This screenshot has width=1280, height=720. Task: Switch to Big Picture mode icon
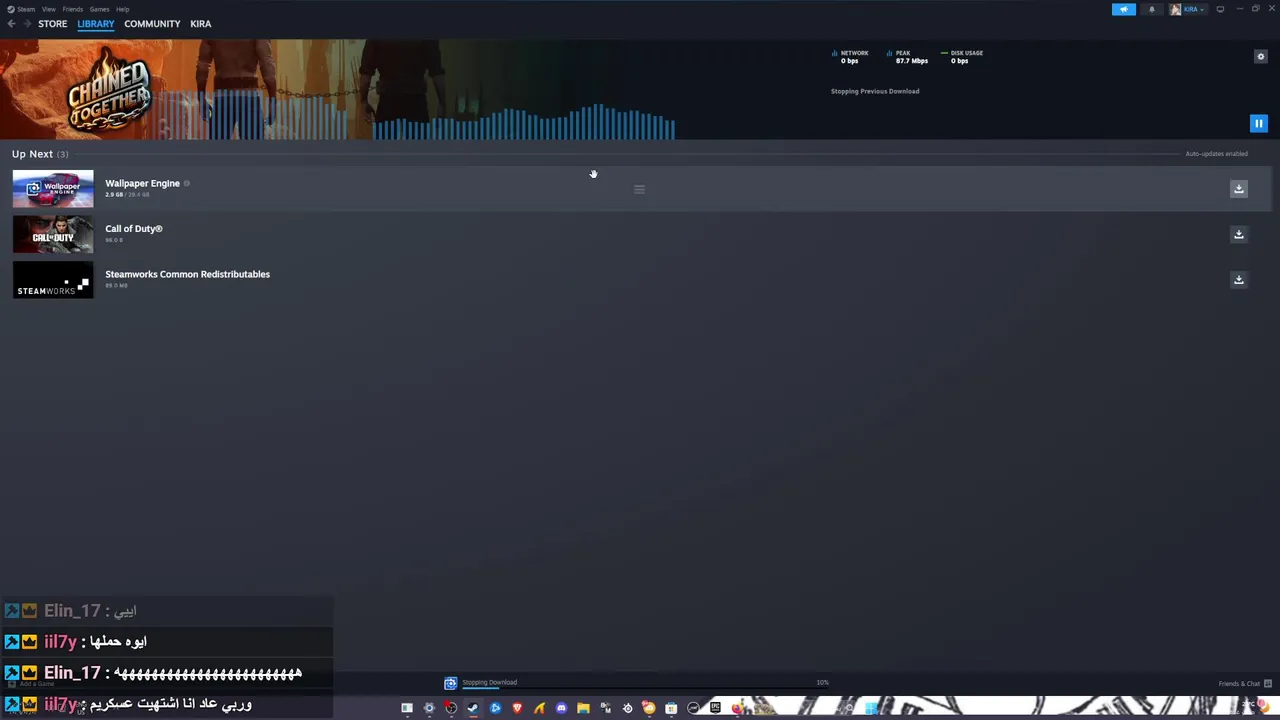pyautogui.click(x=1220, y=9)
